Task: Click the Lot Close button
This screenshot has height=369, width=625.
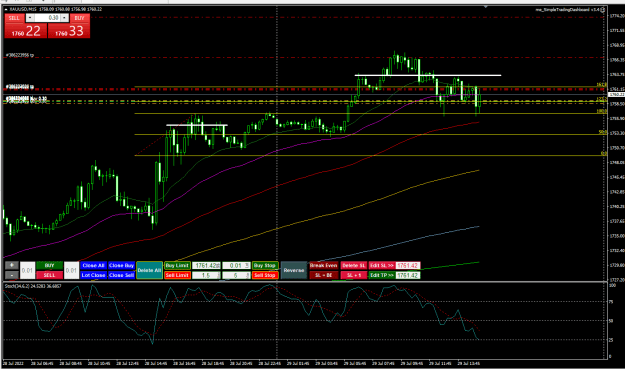Action: point(93,275)
